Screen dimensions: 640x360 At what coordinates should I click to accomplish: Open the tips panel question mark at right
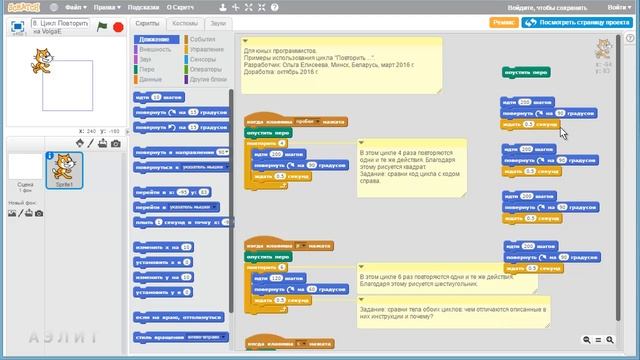630,38
